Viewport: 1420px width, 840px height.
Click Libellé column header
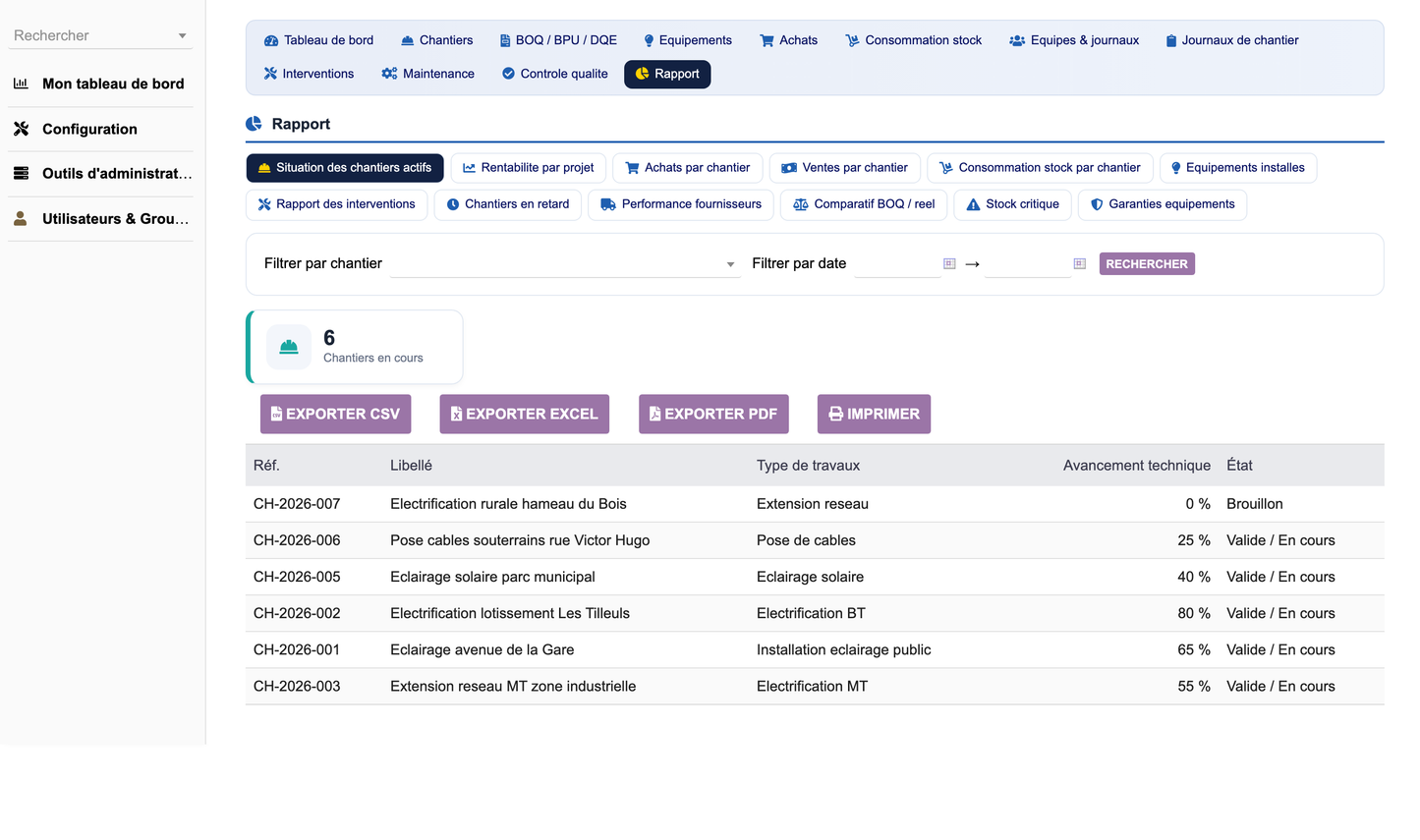click(x=411, y=466)
